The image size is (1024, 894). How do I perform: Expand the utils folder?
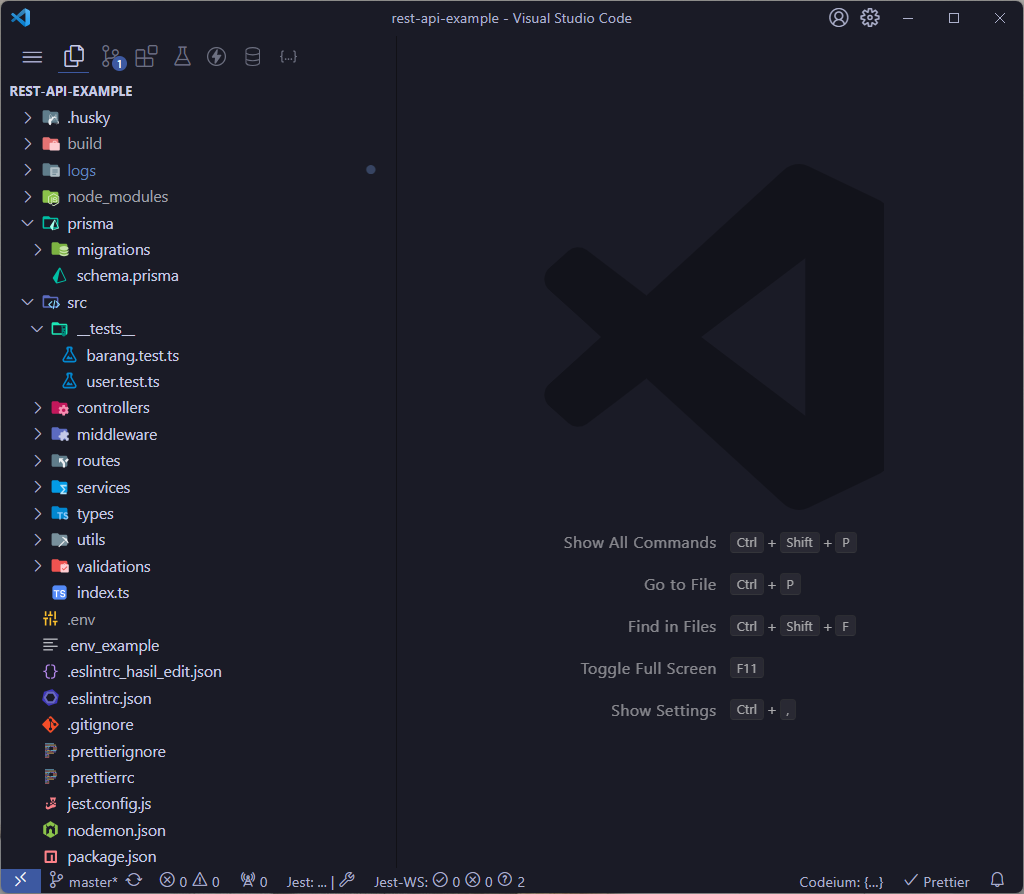[x=199, y=539]
